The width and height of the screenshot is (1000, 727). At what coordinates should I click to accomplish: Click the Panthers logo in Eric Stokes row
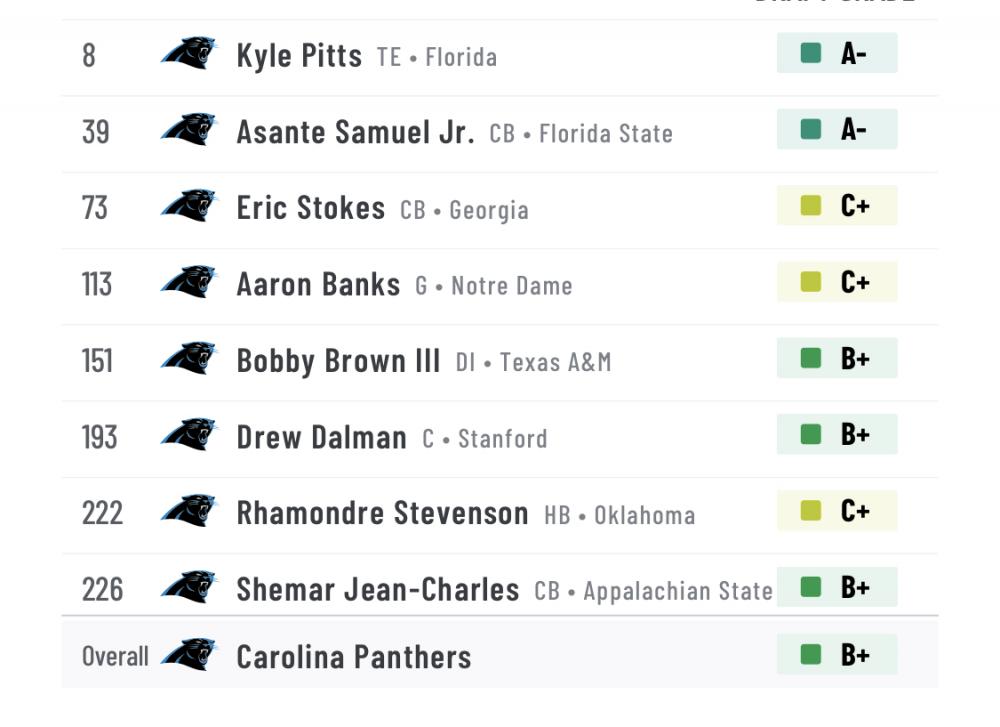[x=189, y=206]
